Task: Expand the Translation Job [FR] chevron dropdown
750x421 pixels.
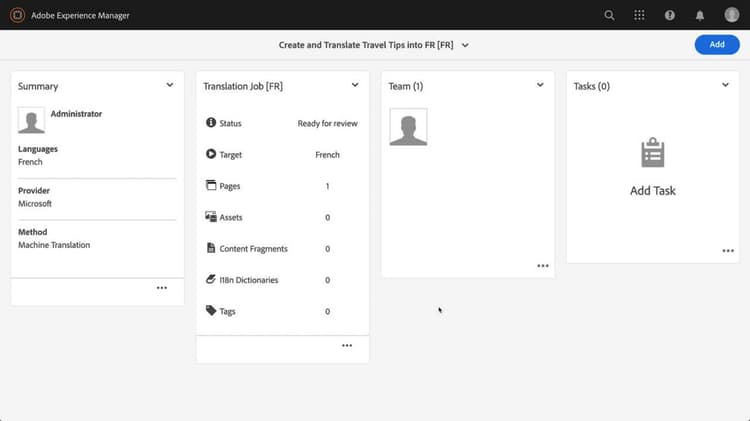Action: point(355,85)
